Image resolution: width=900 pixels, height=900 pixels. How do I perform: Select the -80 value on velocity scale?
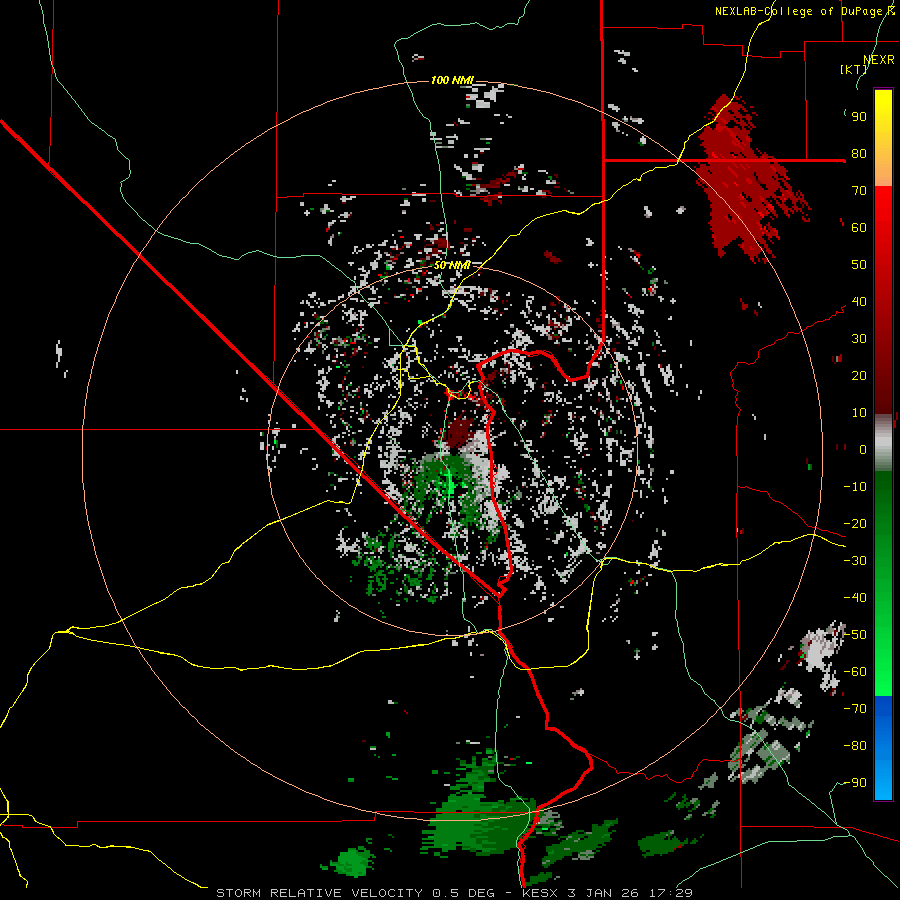[855, 746]
